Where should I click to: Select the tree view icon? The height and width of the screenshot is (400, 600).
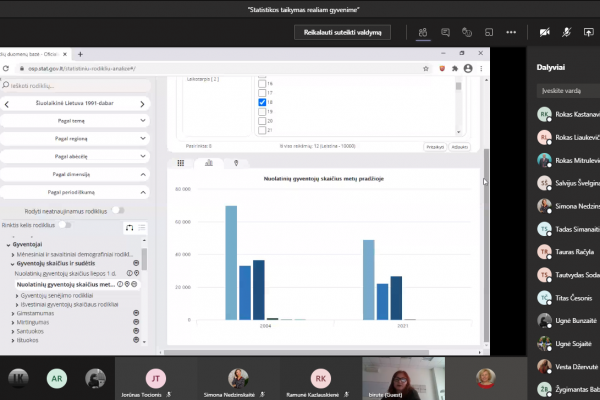point(130,228)
